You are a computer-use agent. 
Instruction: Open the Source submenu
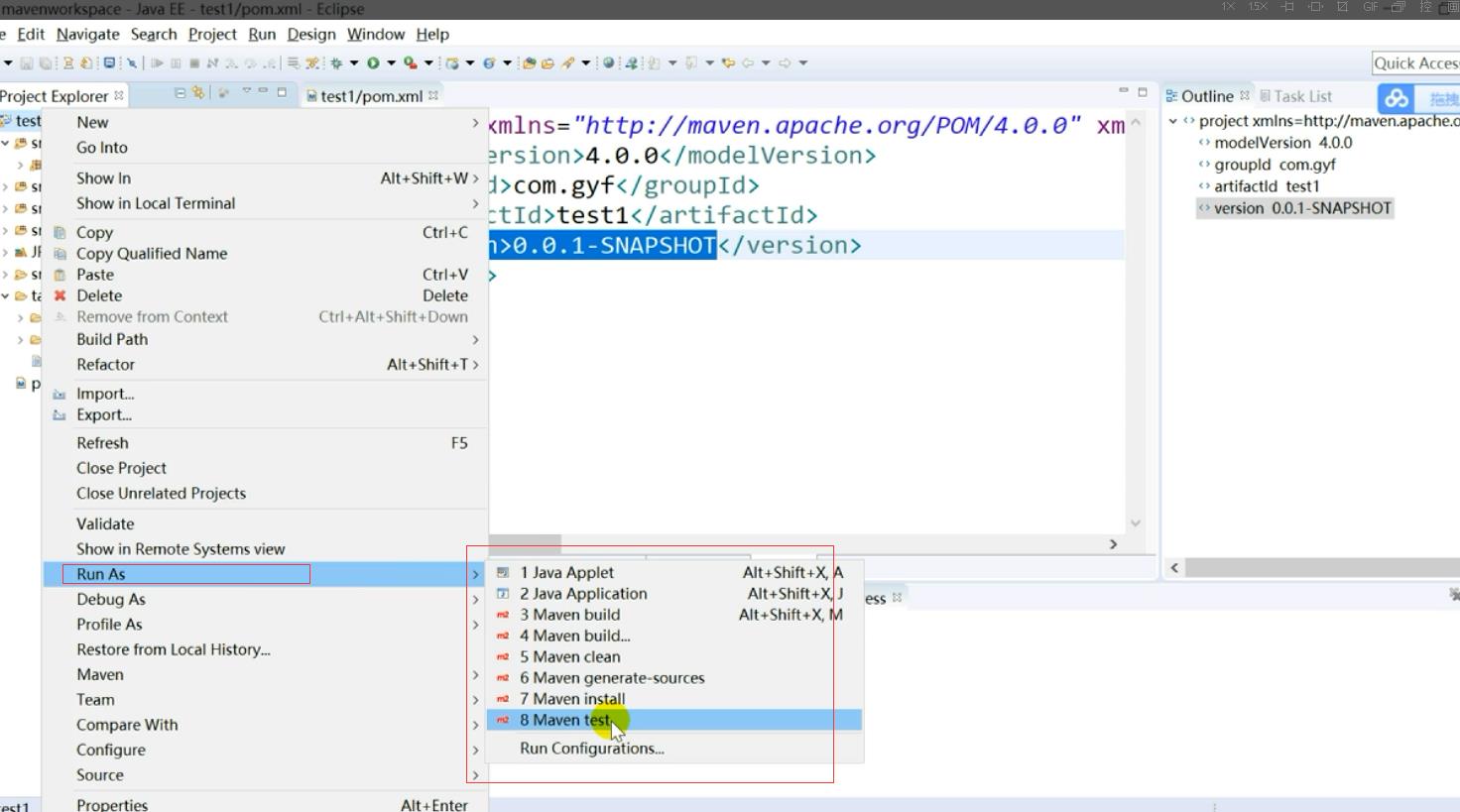coord(265,775)
